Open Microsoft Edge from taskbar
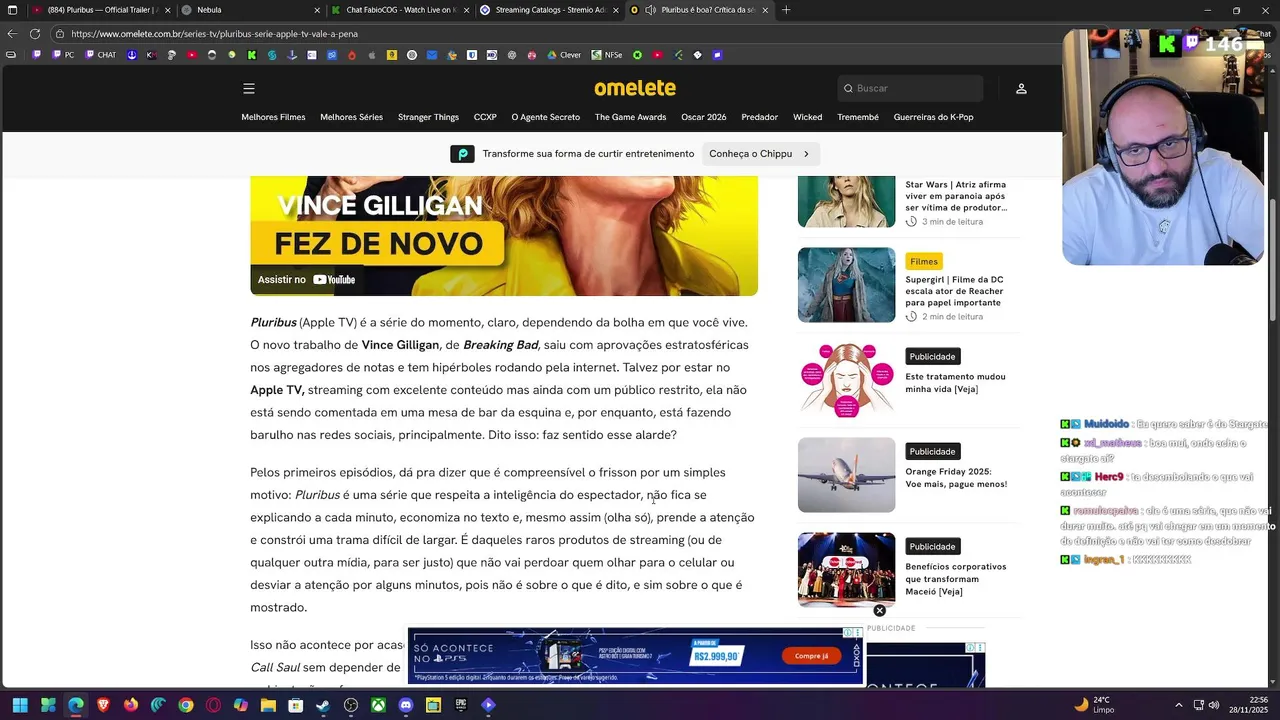The height and width of the screenshot is (720, 1280). point(75,705)
